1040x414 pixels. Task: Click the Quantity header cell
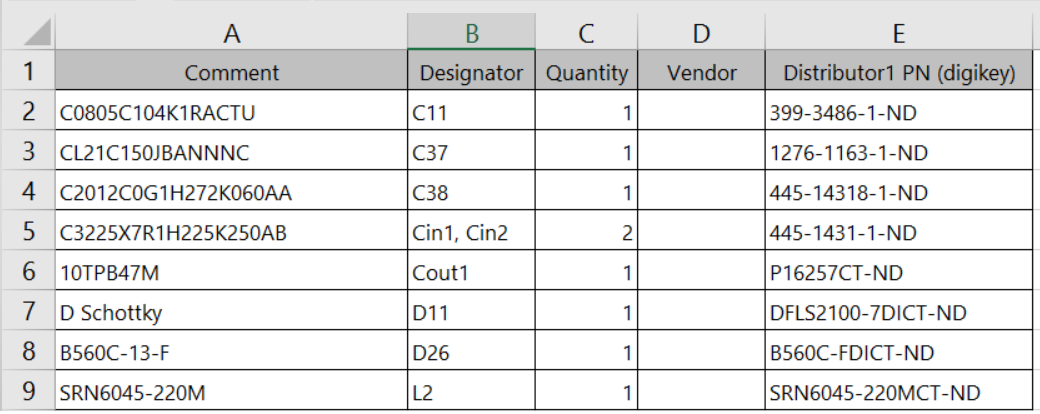(587, 72)
